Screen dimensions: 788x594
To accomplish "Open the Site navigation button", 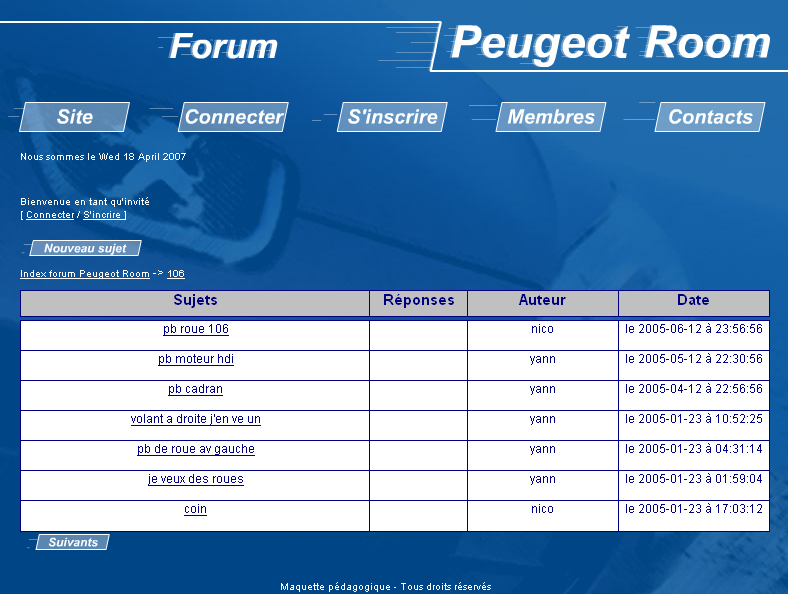I will click(x=74, y=117).
